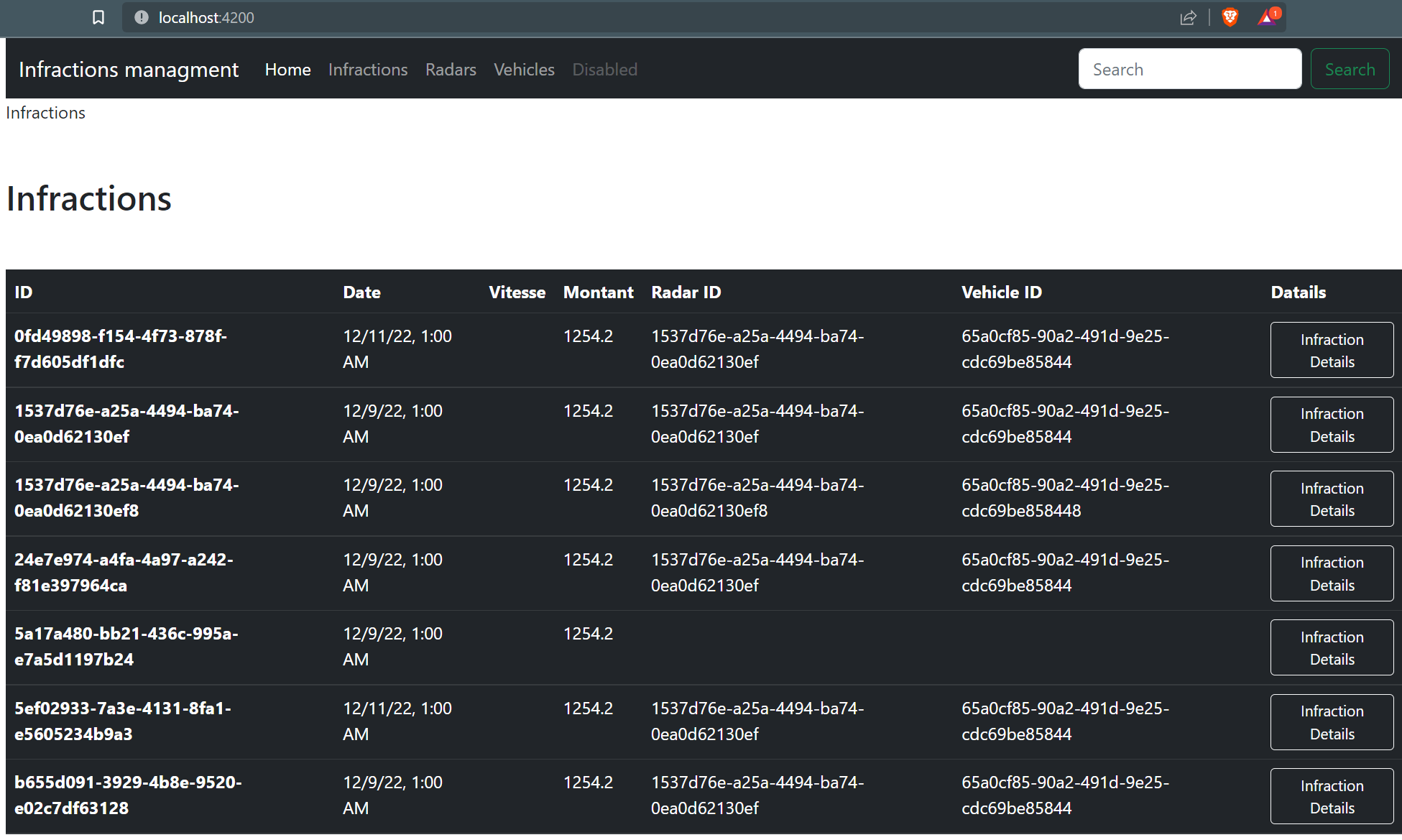The image size is (1402, 840).
Task: Click the Date column header
Action: click(x=361, y=292)
